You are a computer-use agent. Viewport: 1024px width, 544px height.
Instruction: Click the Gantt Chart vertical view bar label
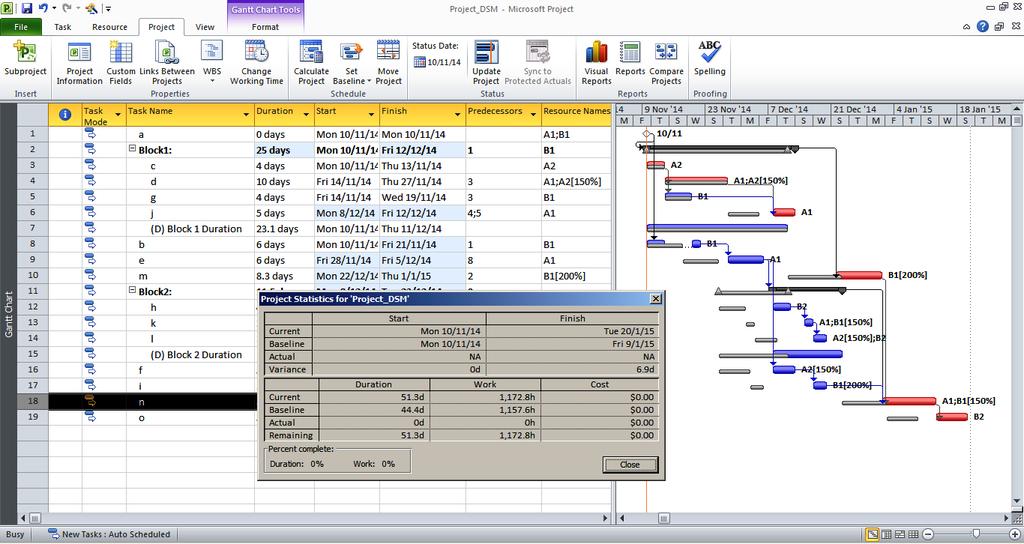(x=8, y=314)
